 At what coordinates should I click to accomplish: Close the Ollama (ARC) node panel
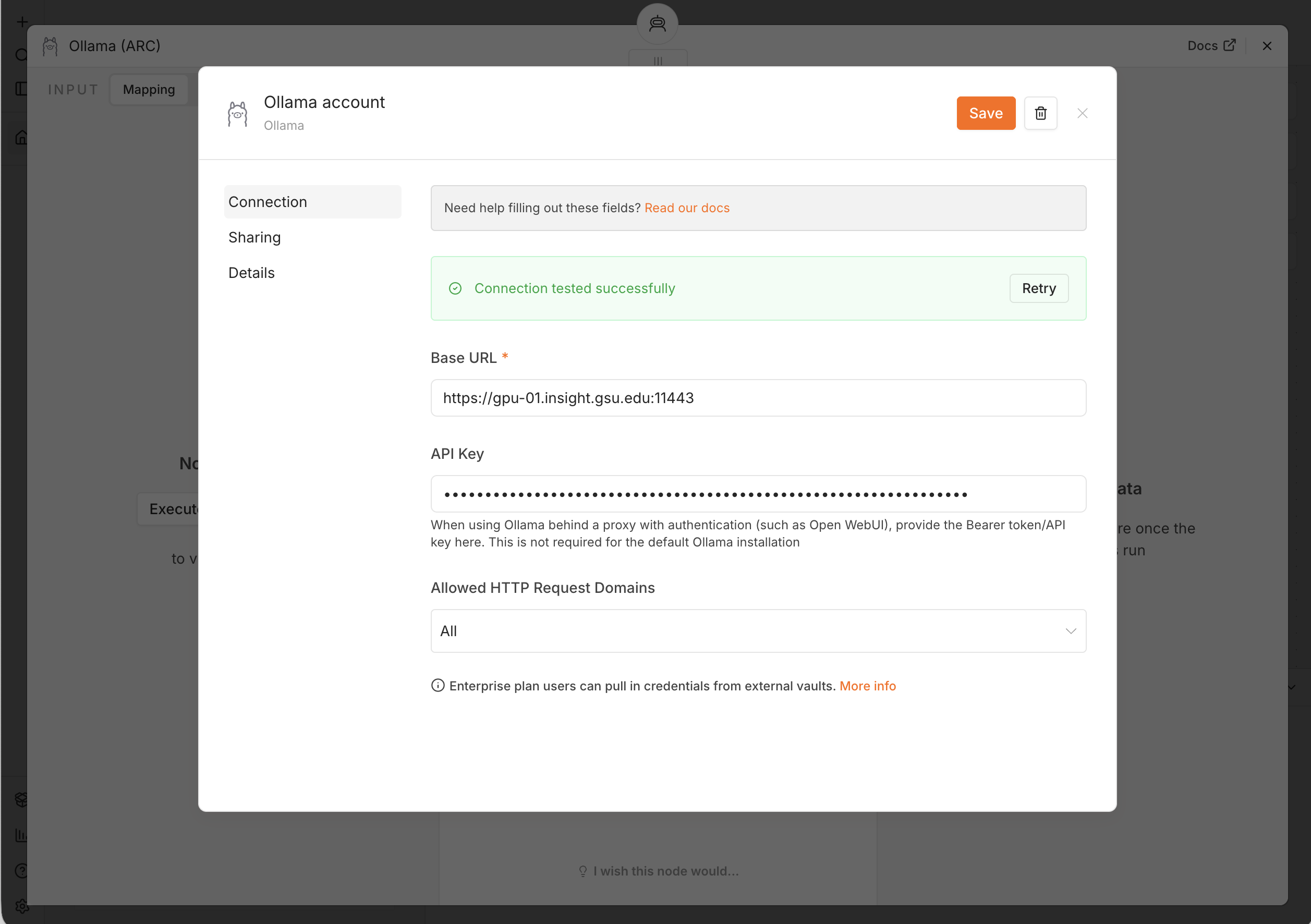(x=1267, y=46)
